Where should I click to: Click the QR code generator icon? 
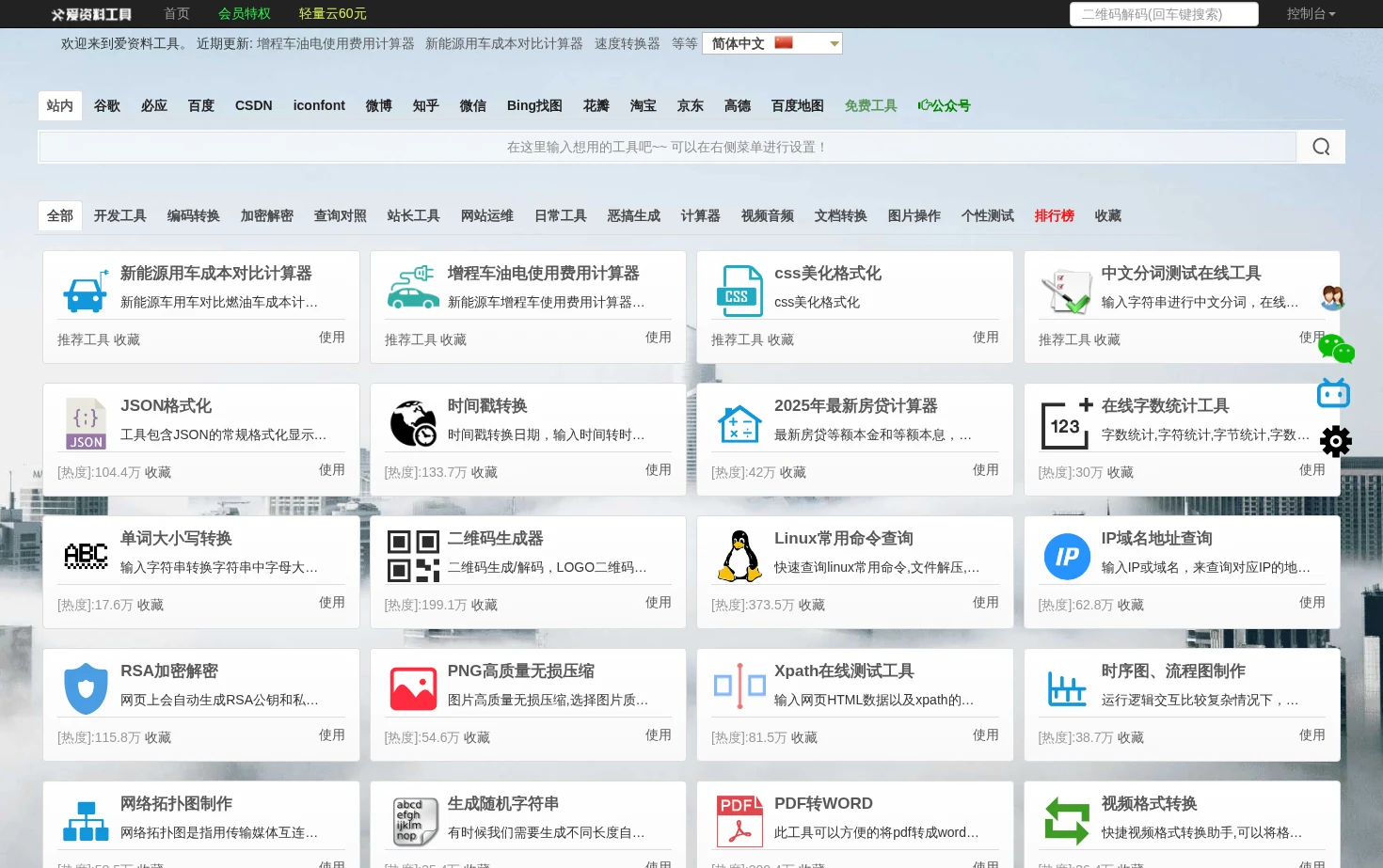click(413, 556)
